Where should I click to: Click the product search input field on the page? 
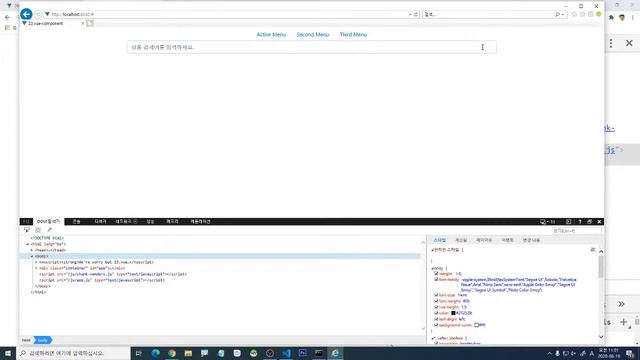click(x=312, y=47)
